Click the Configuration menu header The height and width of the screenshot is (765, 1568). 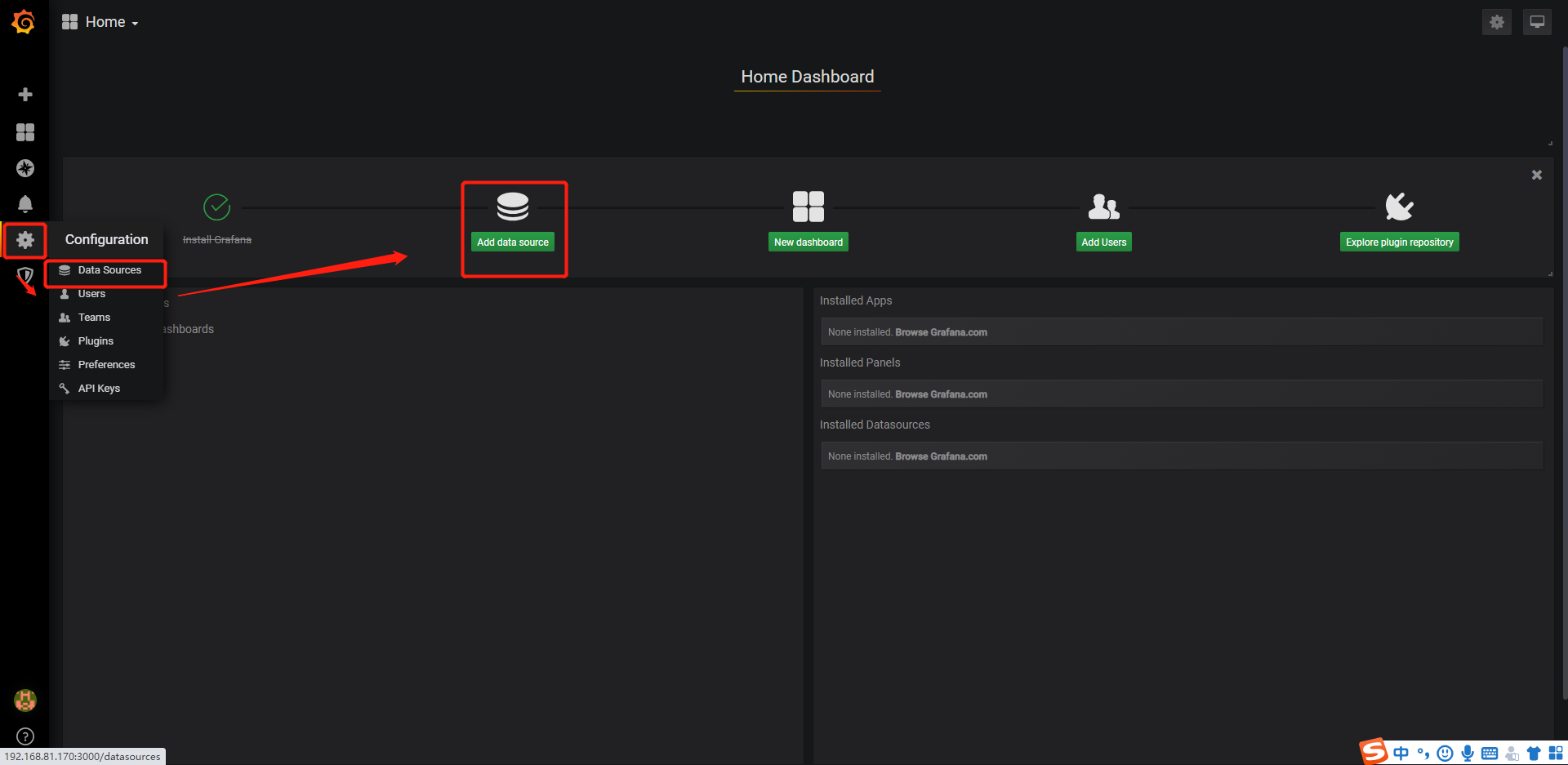pyautogui.click(x=107, y=239)
